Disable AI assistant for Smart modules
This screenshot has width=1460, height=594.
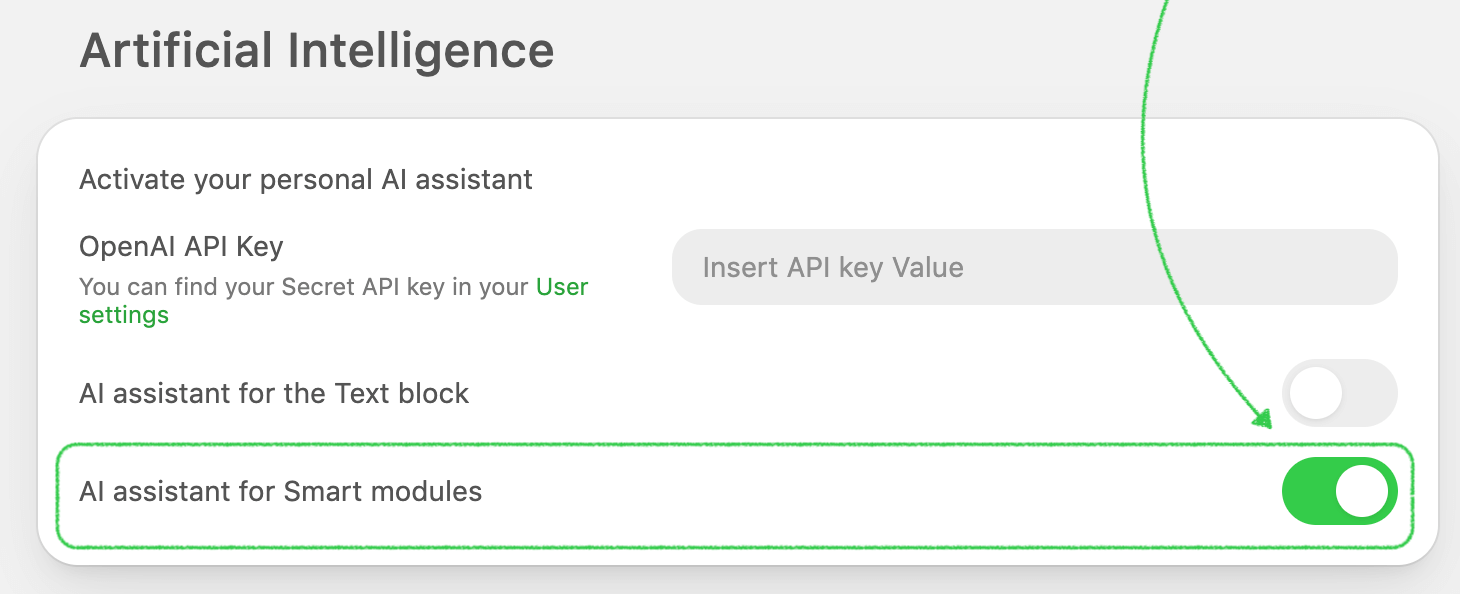1339,491
